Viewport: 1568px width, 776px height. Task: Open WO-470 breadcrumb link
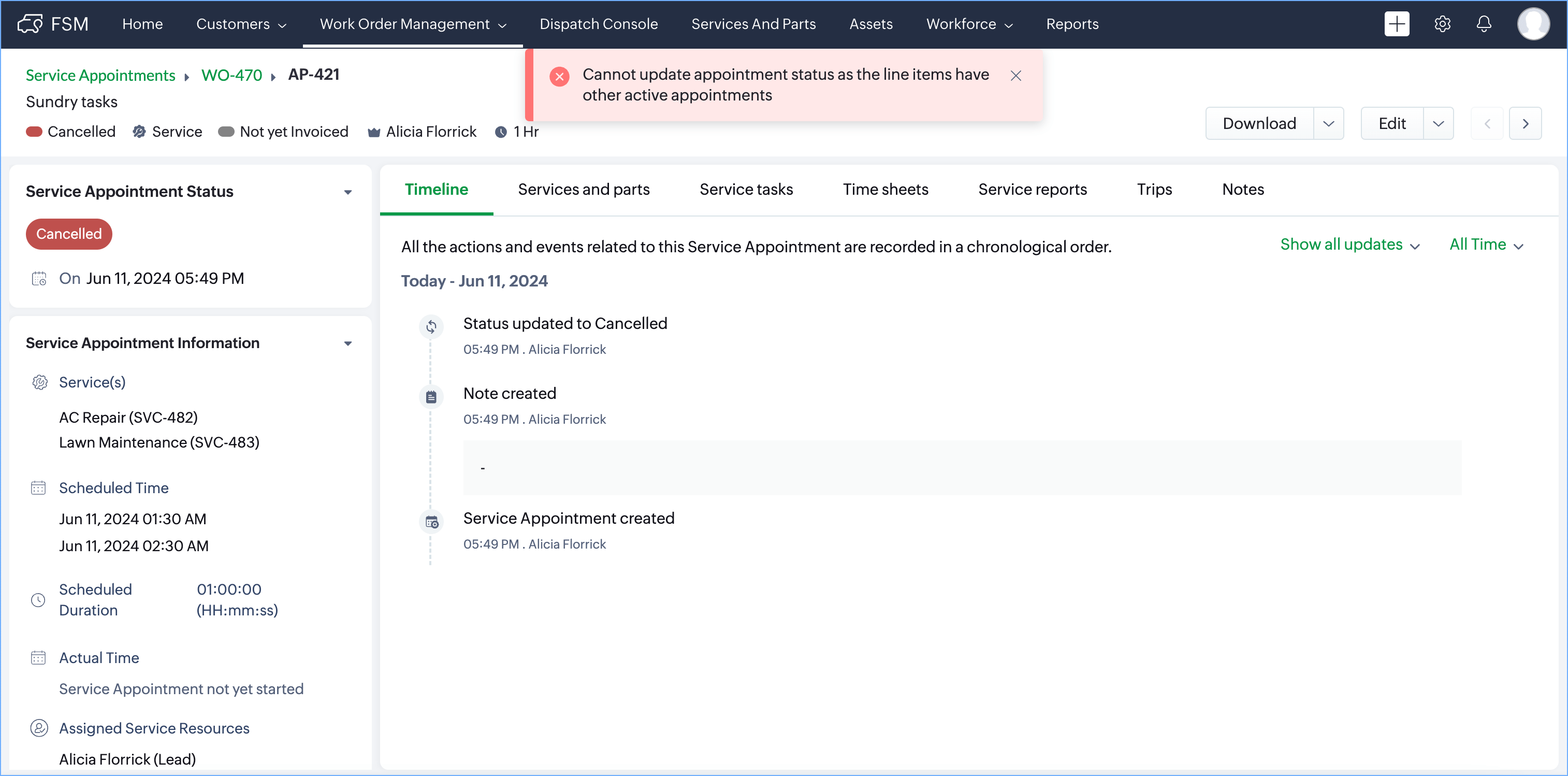231,75
